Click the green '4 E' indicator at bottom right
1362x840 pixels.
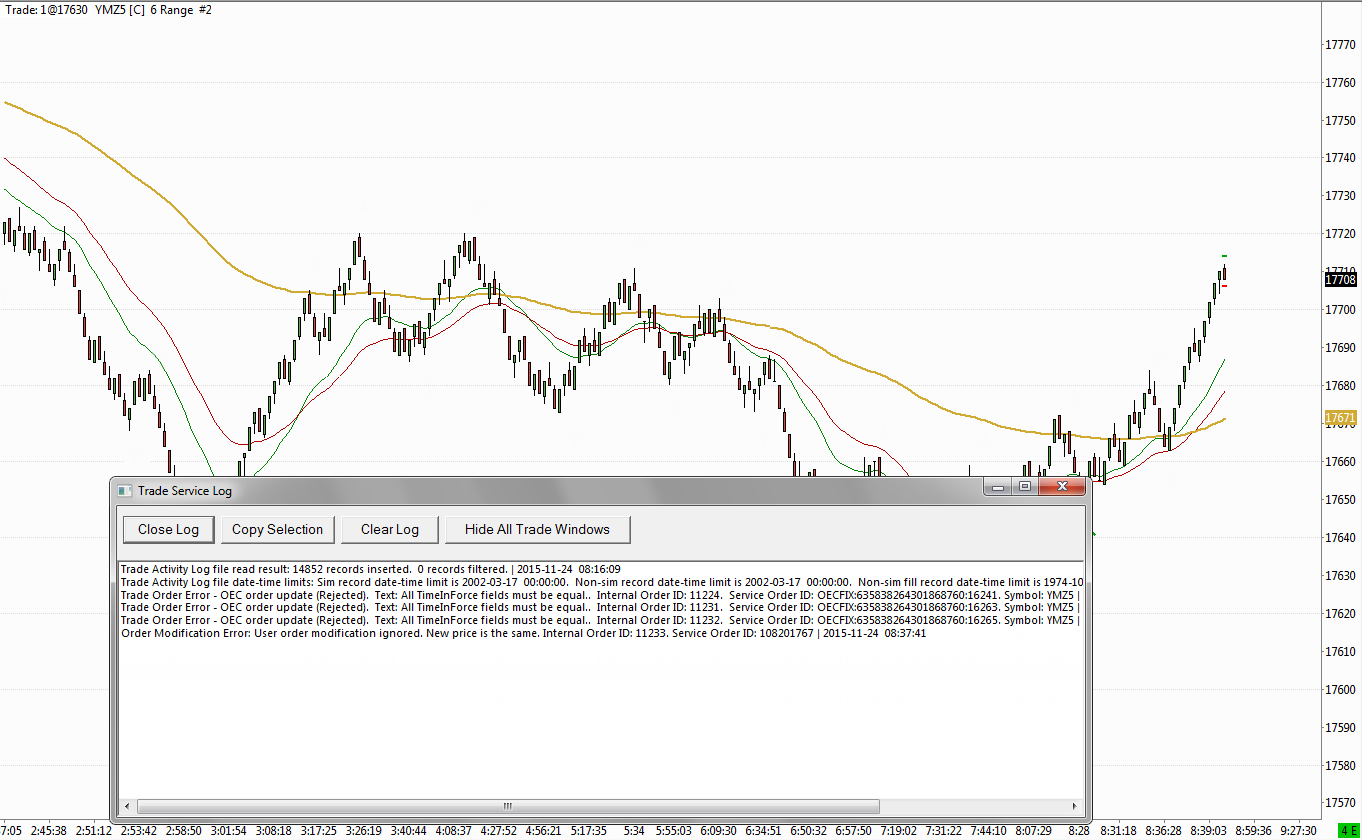coord(1349,831)
